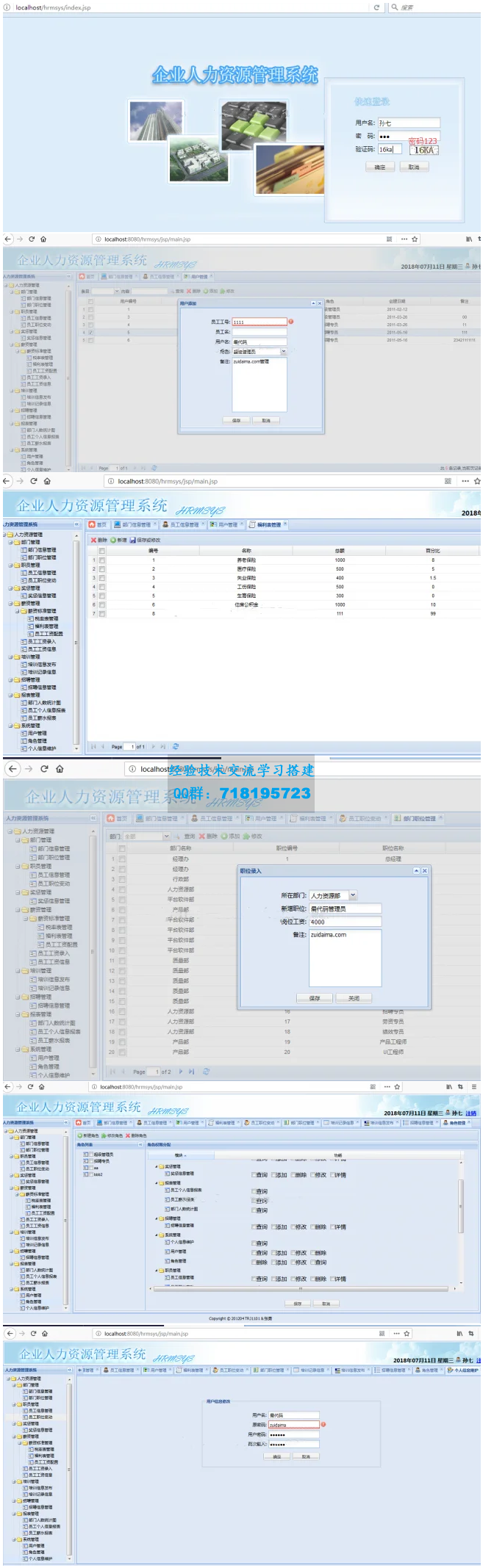The height and width of the screenshot is (1568, 483).
Task: Click the 注销 logout link
Action: pos(471,1113)
